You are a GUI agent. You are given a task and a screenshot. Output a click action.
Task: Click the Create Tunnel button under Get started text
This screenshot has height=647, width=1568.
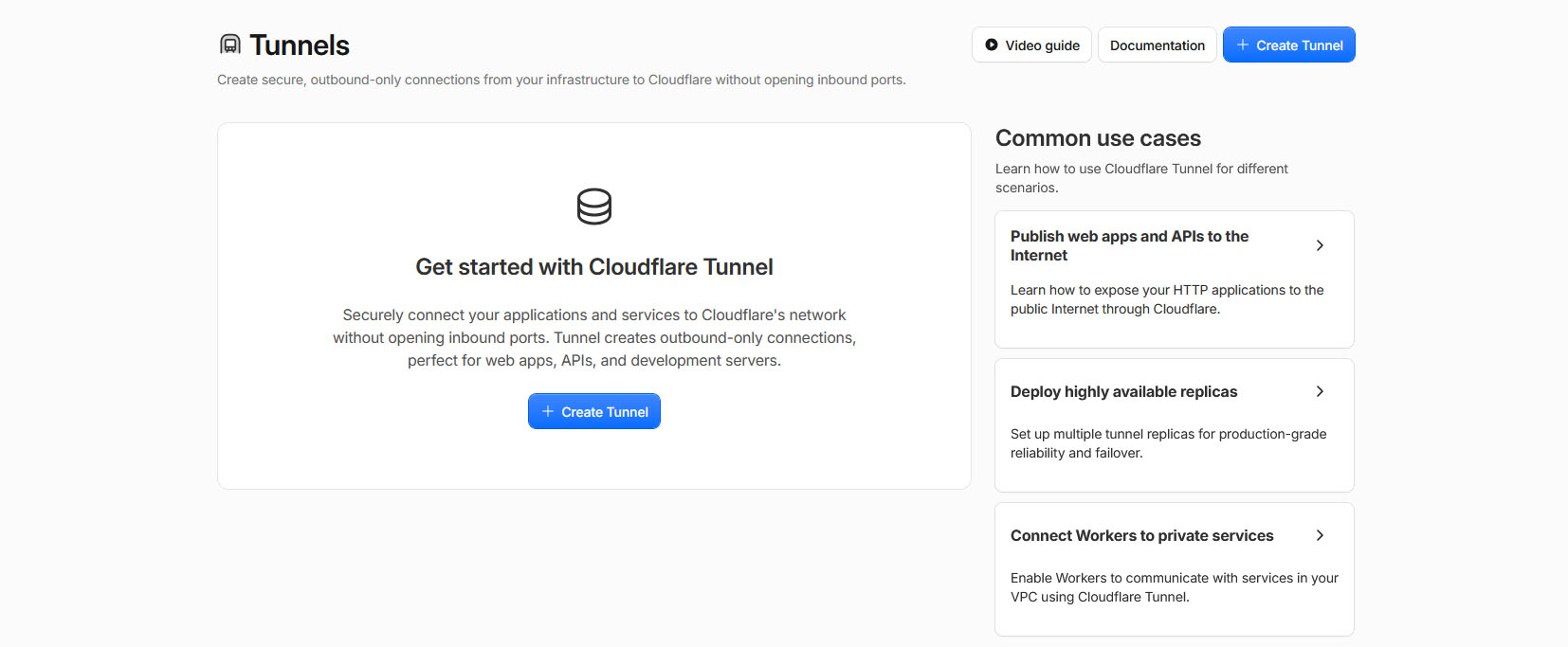594,411
